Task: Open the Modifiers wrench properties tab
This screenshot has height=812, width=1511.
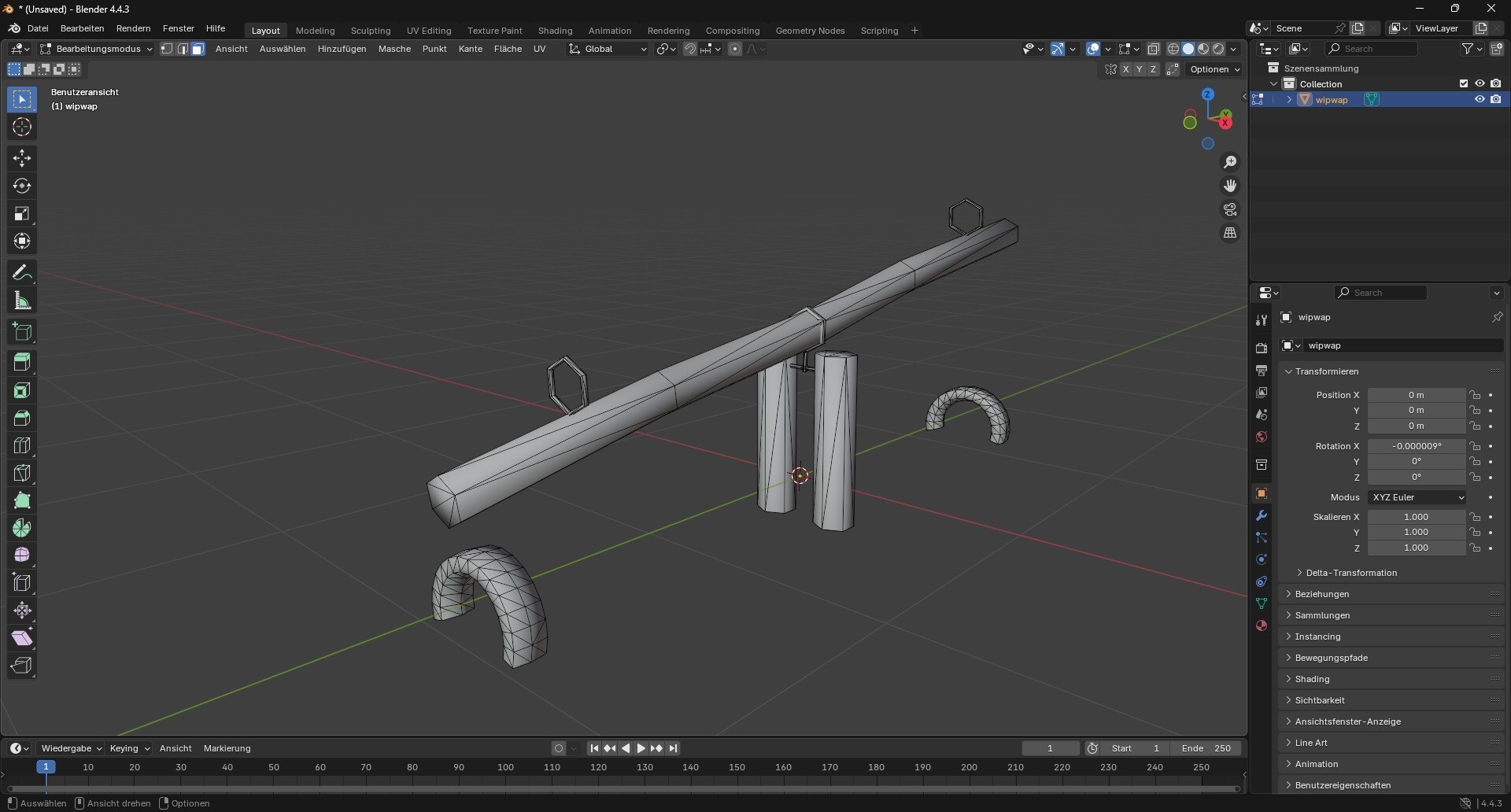Action: pyautogui.click(x=1262, y=516)
